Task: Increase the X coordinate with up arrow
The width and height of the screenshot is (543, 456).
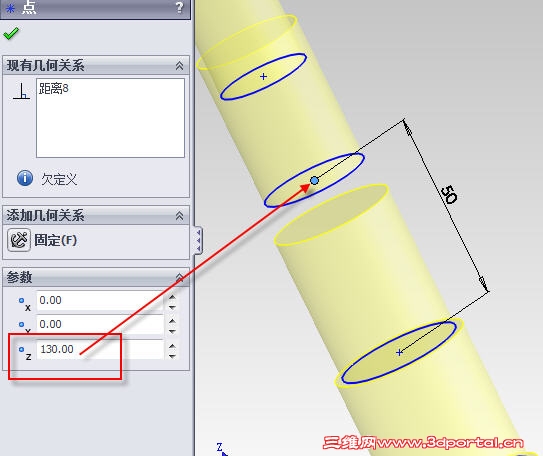Action: click(x=172, y=297)
